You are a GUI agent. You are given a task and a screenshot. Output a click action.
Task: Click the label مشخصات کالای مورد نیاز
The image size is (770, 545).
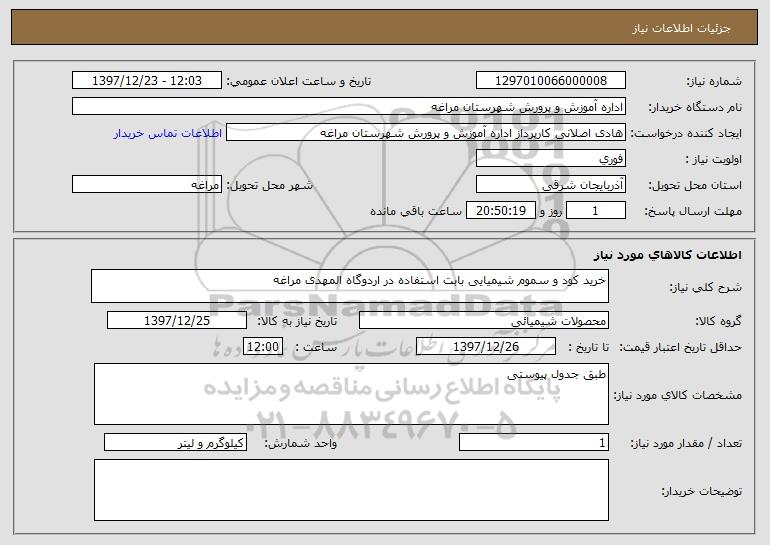point(678,395)
